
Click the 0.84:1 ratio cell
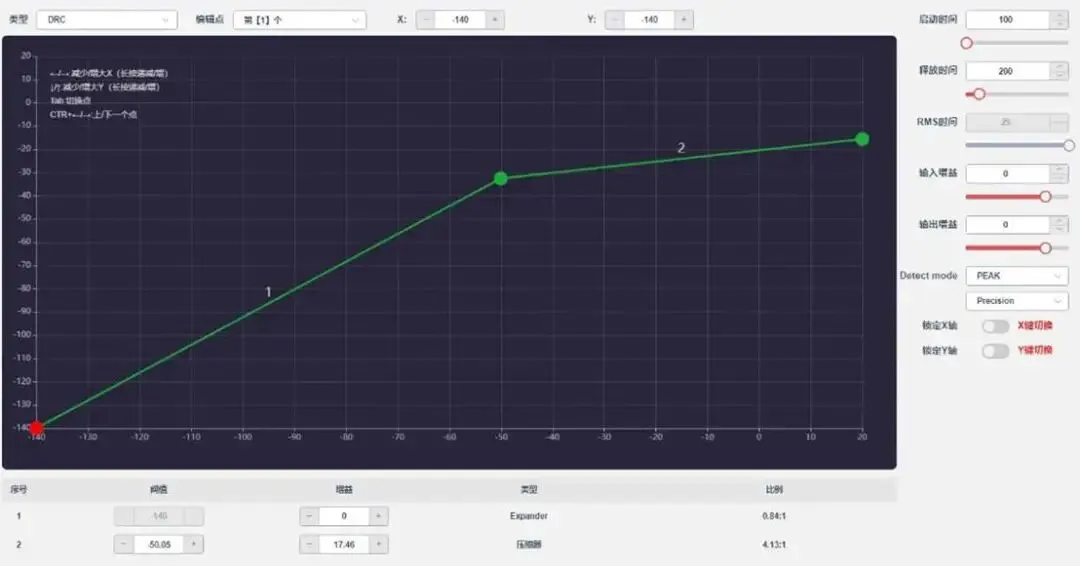pyautogui.click(x=774, y=516)
